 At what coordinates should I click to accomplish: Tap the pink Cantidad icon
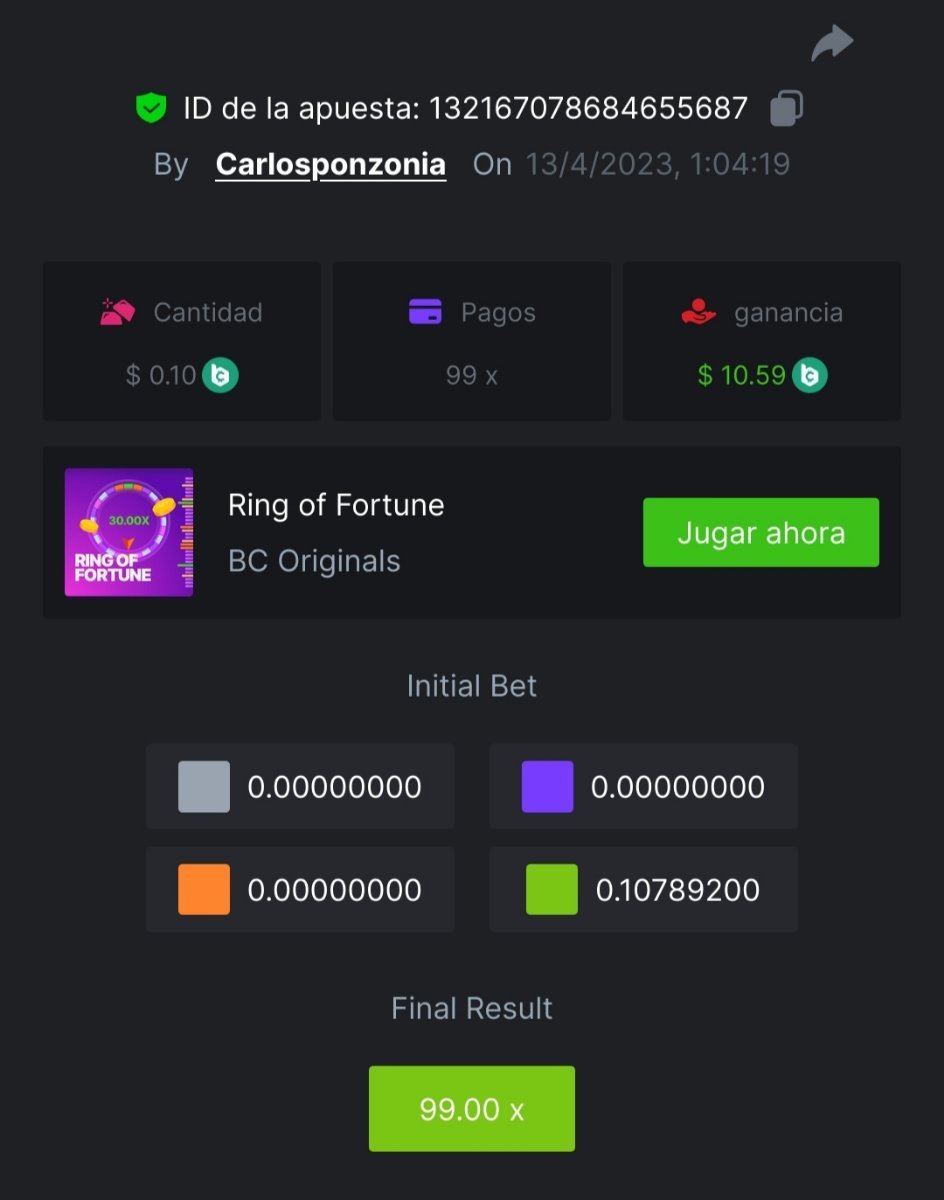118,312
